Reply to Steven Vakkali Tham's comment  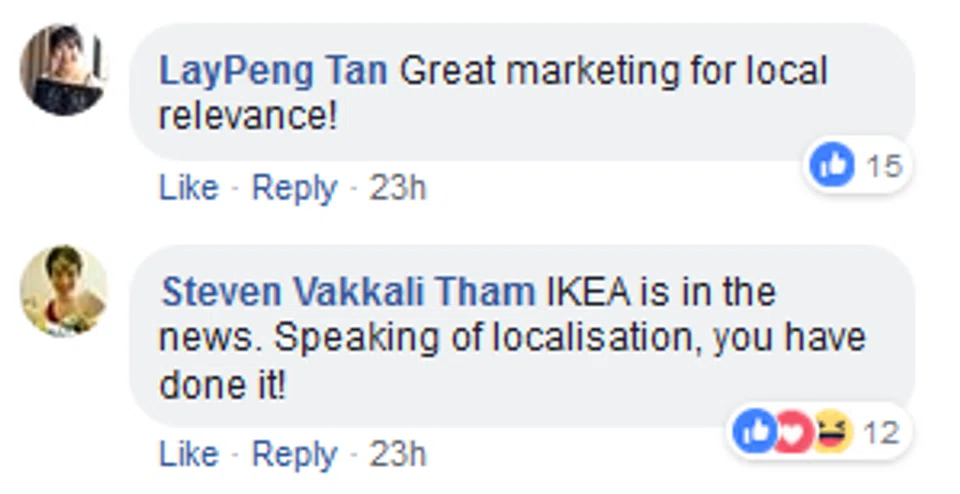293,454
